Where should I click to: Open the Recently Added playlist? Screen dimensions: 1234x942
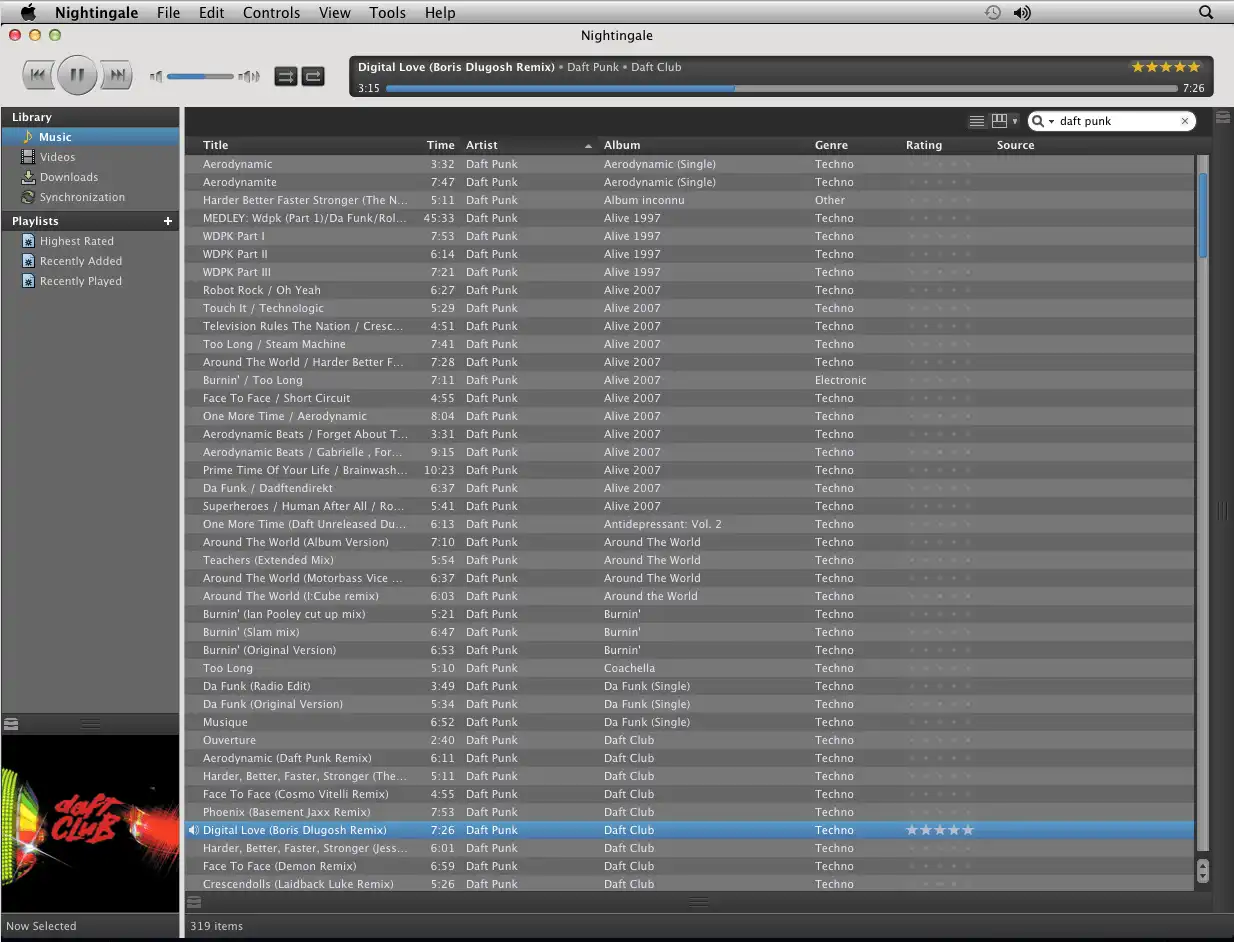[90, 261]
